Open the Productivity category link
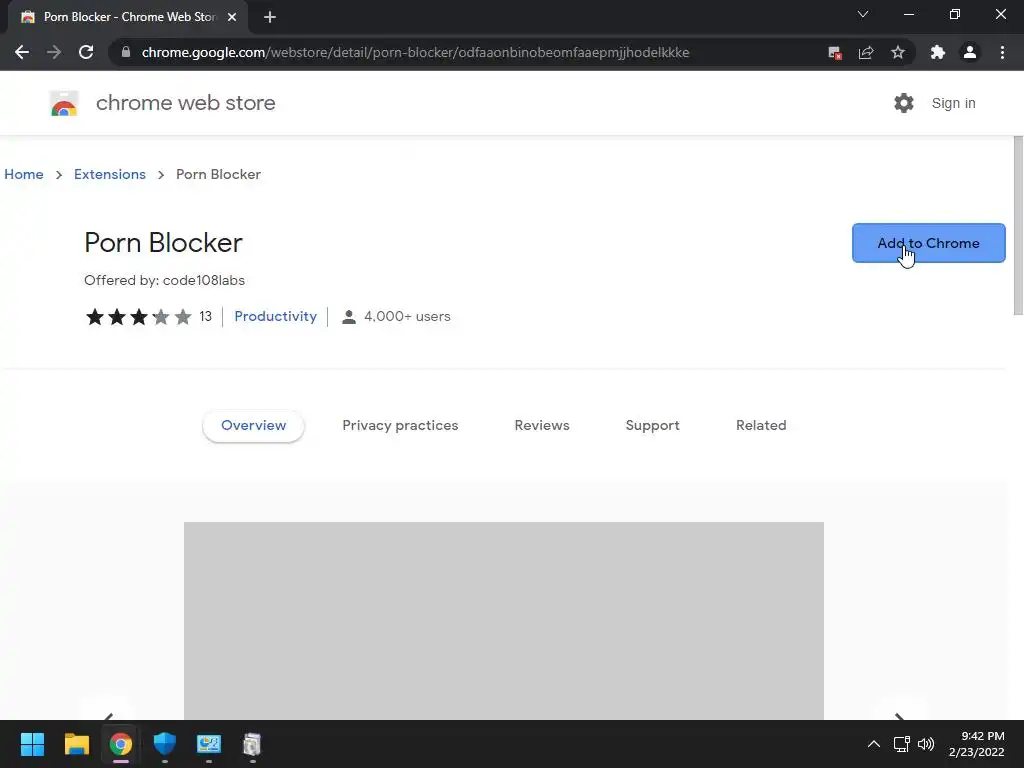Image resolution: width=1024 pixels, height=768 pixels. tap(276, 316)
